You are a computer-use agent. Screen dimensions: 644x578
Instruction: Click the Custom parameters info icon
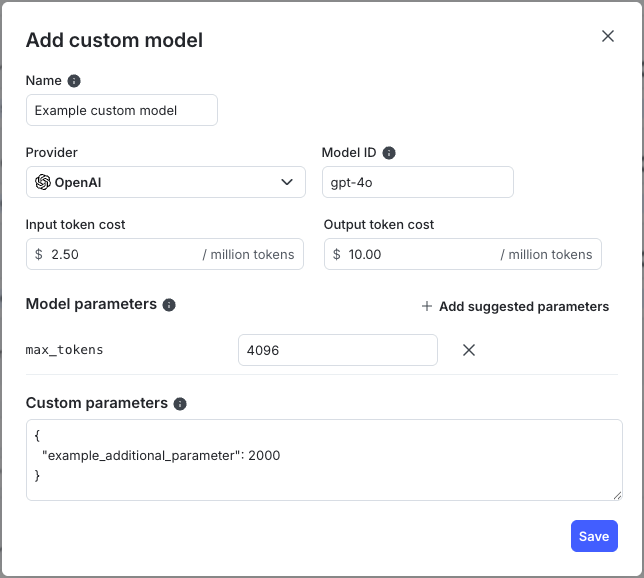180,404
